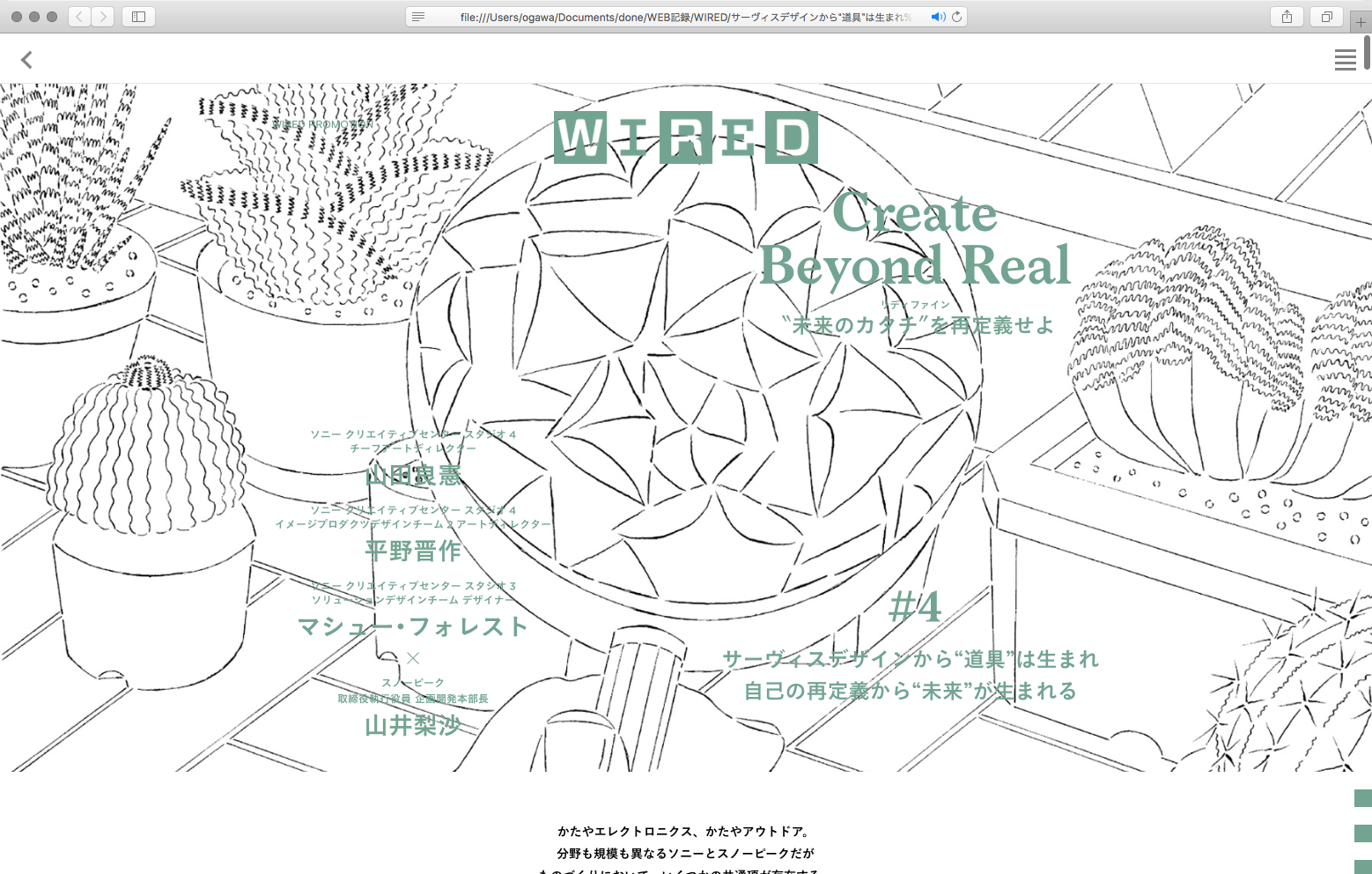Click the Create Beyond Real headline
This screenshot has width=1372, height=874.
tap(915, 239)
